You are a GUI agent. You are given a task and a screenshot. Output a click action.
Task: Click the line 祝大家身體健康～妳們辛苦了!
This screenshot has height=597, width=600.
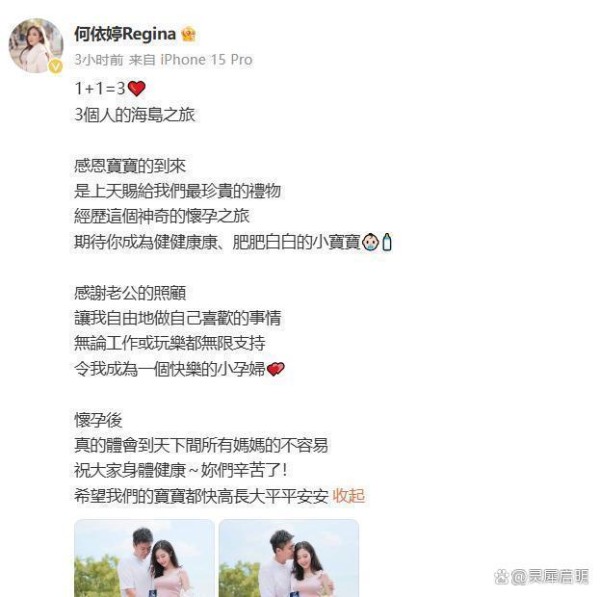[181, 470]
